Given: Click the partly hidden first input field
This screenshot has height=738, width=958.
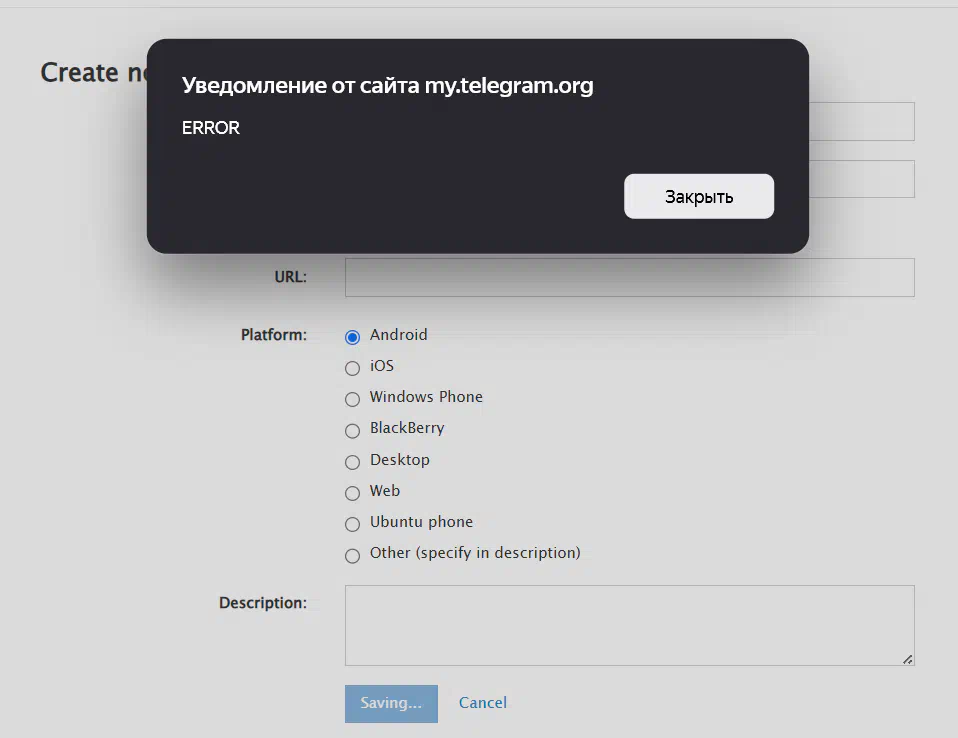Looking at the screenshot, I should (862, 122).
